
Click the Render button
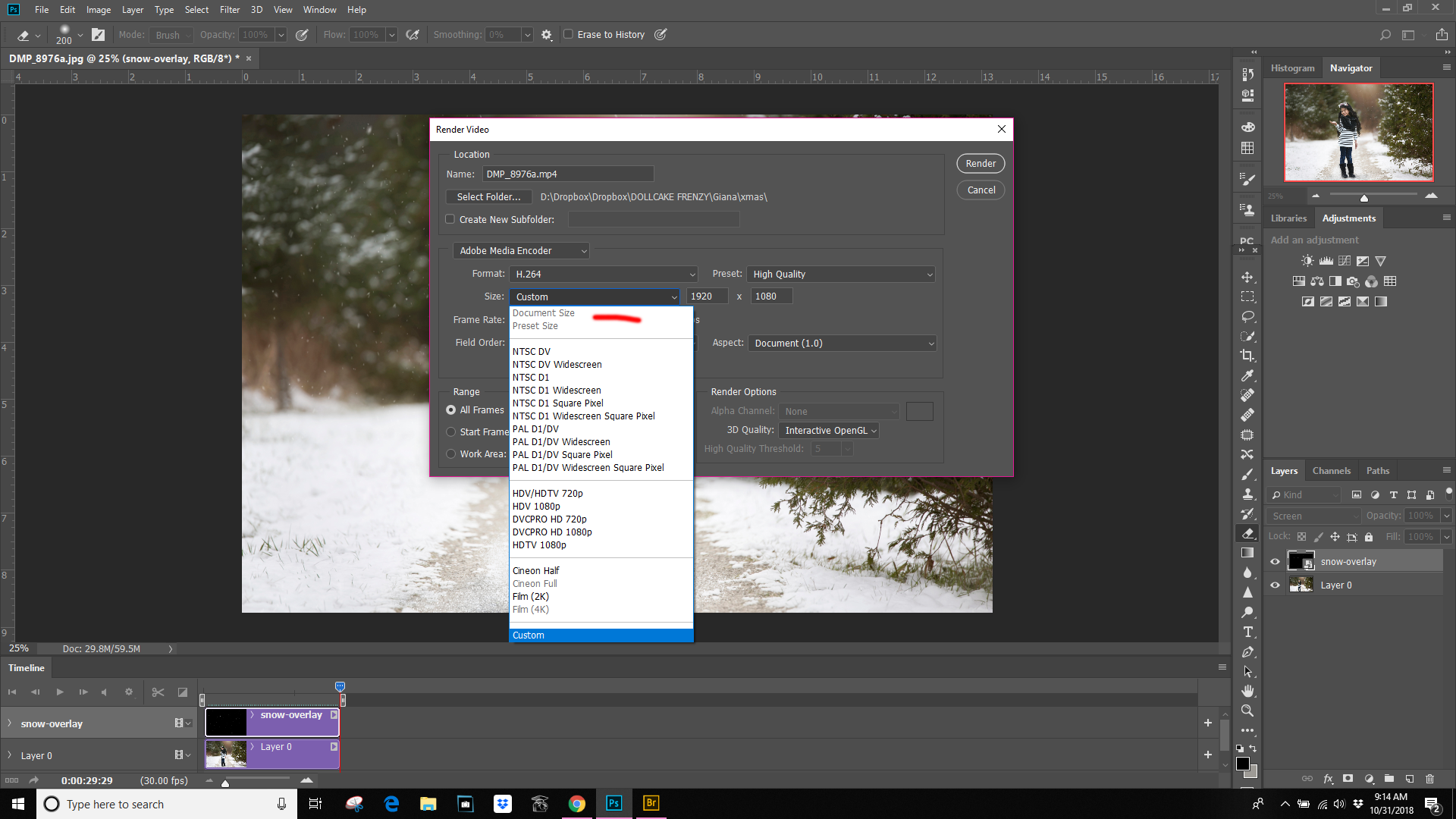[x=981, y=163]
